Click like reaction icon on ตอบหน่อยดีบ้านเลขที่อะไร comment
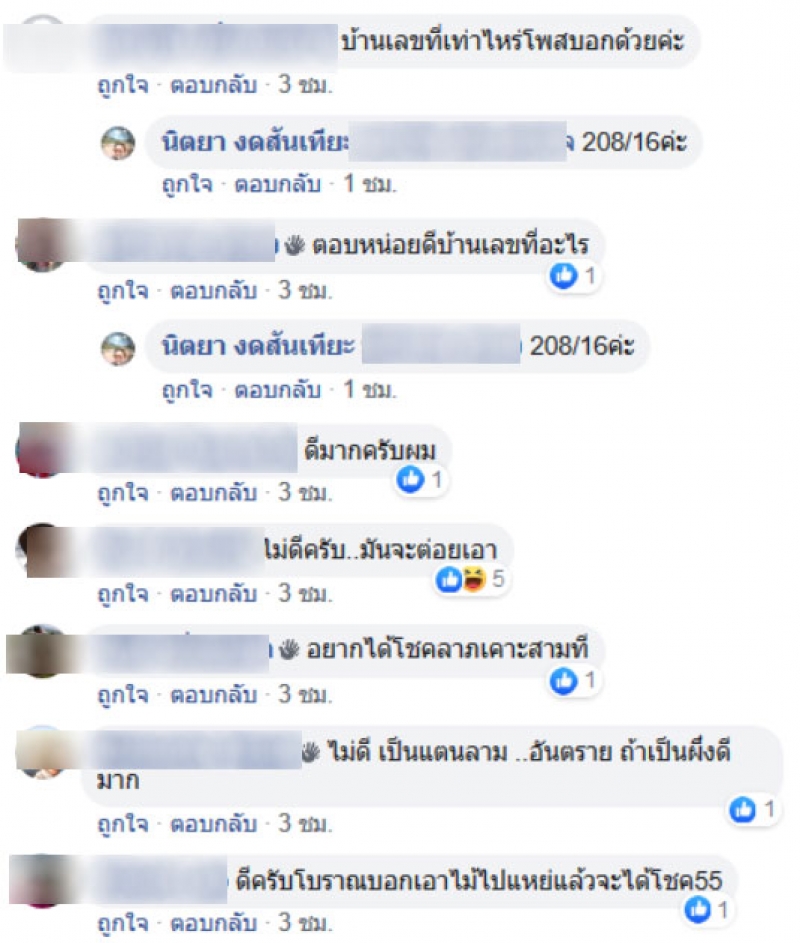This screenshot has width=800, height=943. click(x=564, y=276)
